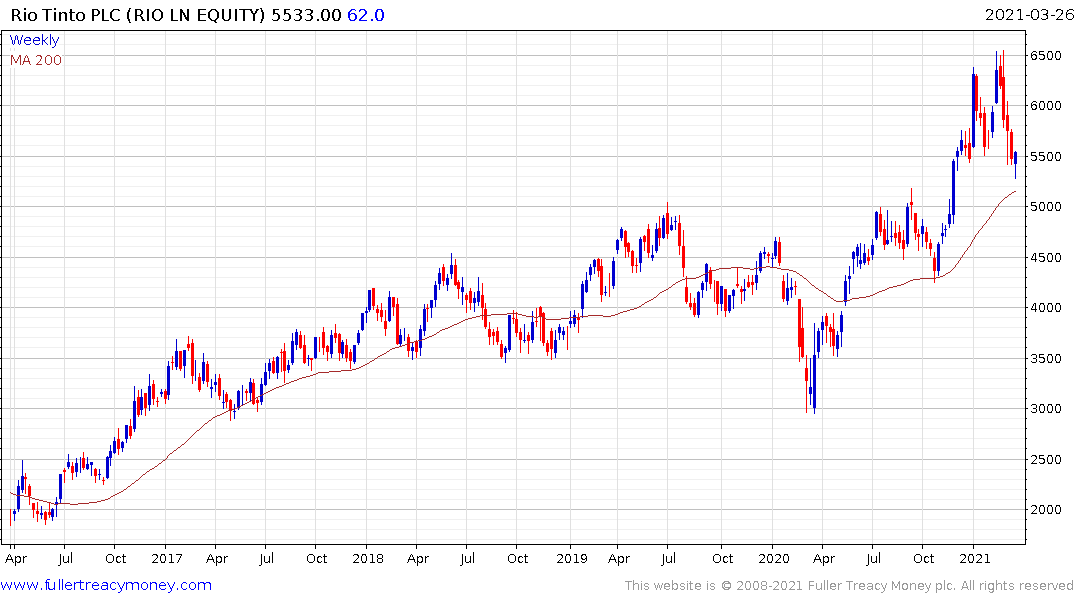Click the 4000 price axis label

1046,307
